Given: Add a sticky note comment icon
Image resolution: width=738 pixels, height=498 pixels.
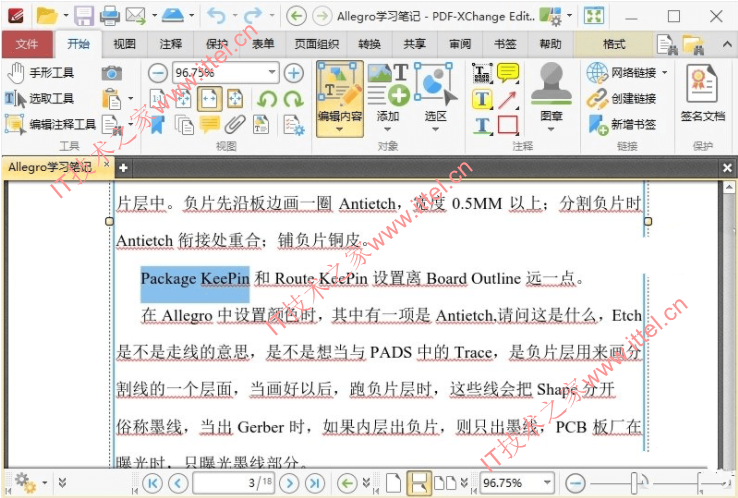Looking at the screenshot, I should click(508, 73).
